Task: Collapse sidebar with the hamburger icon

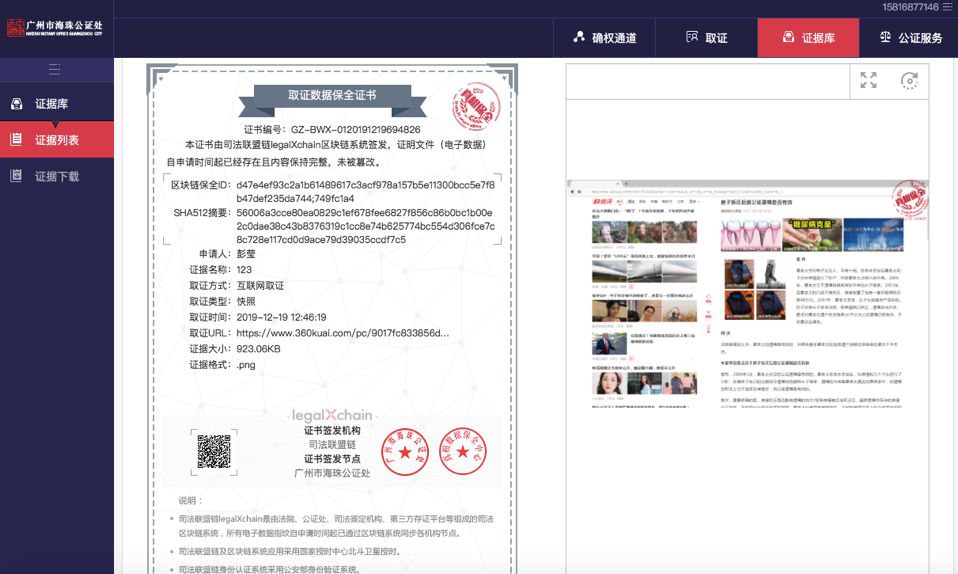Action: click(x=55, y=69)
